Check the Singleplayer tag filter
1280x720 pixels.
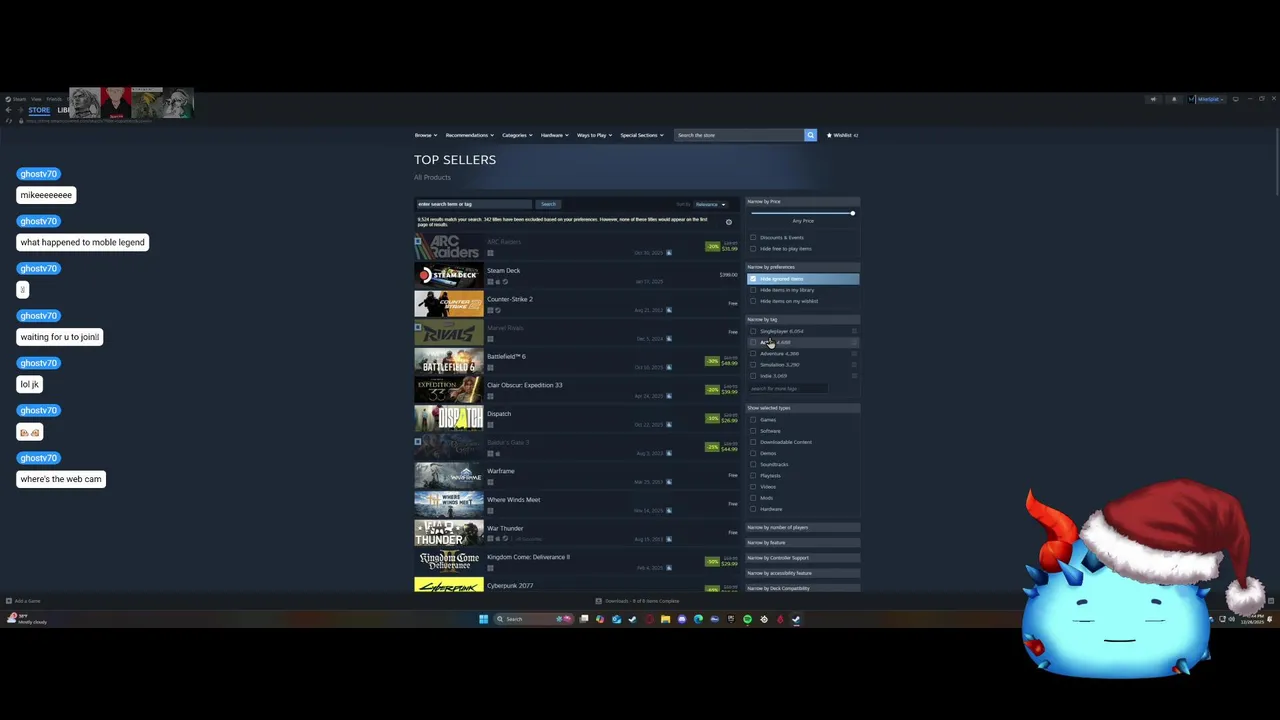(753, 331)
